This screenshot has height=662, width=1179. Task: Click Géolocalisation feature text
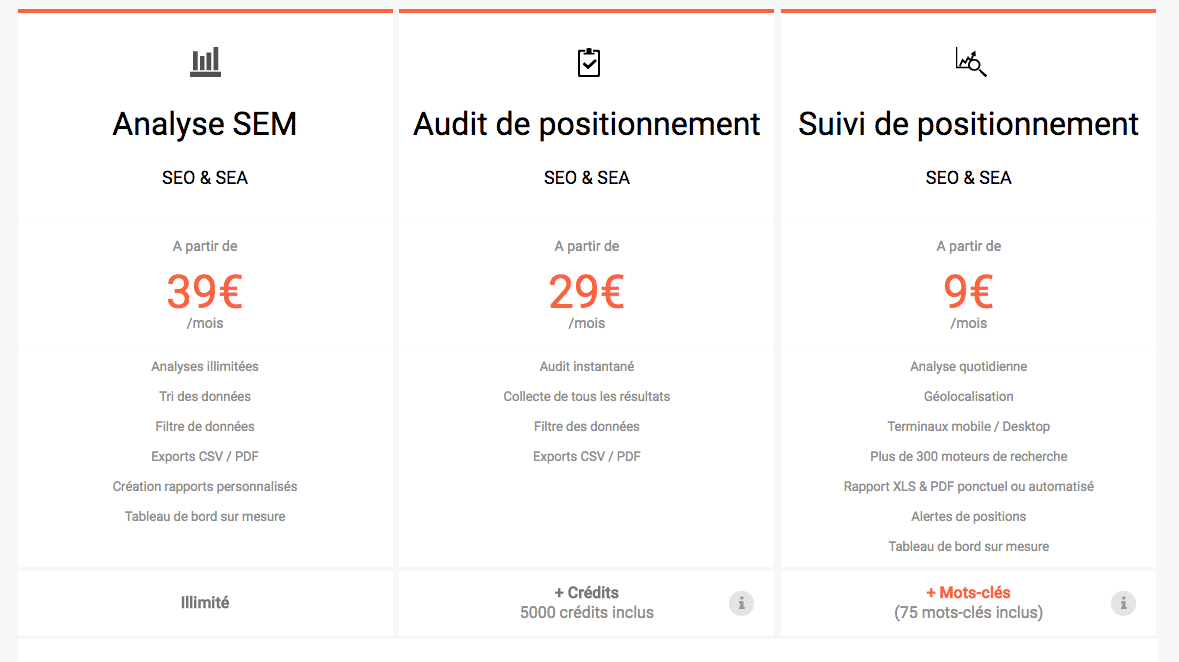pos(968,397)
